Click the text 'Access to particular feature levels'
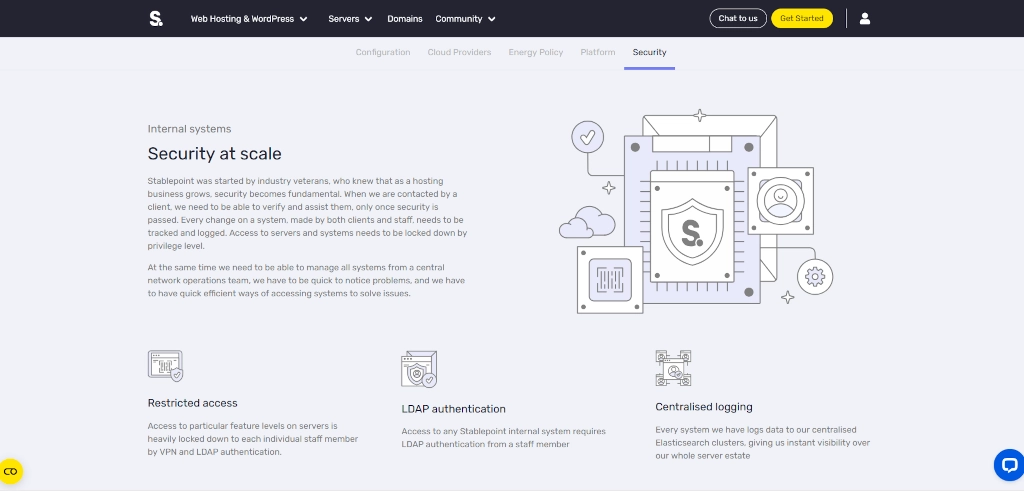Viewport: 1024px width, 491px height. 253,439
